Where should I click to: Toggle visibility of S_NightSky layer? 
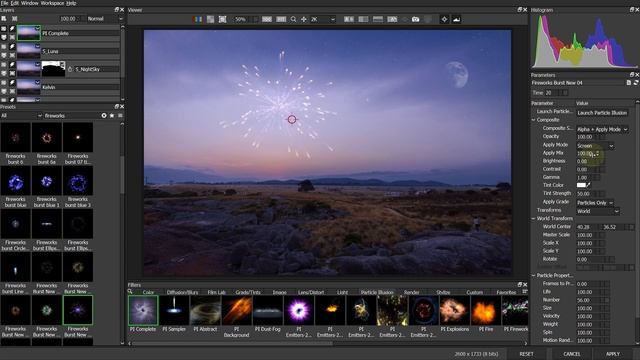coord(4,64)
